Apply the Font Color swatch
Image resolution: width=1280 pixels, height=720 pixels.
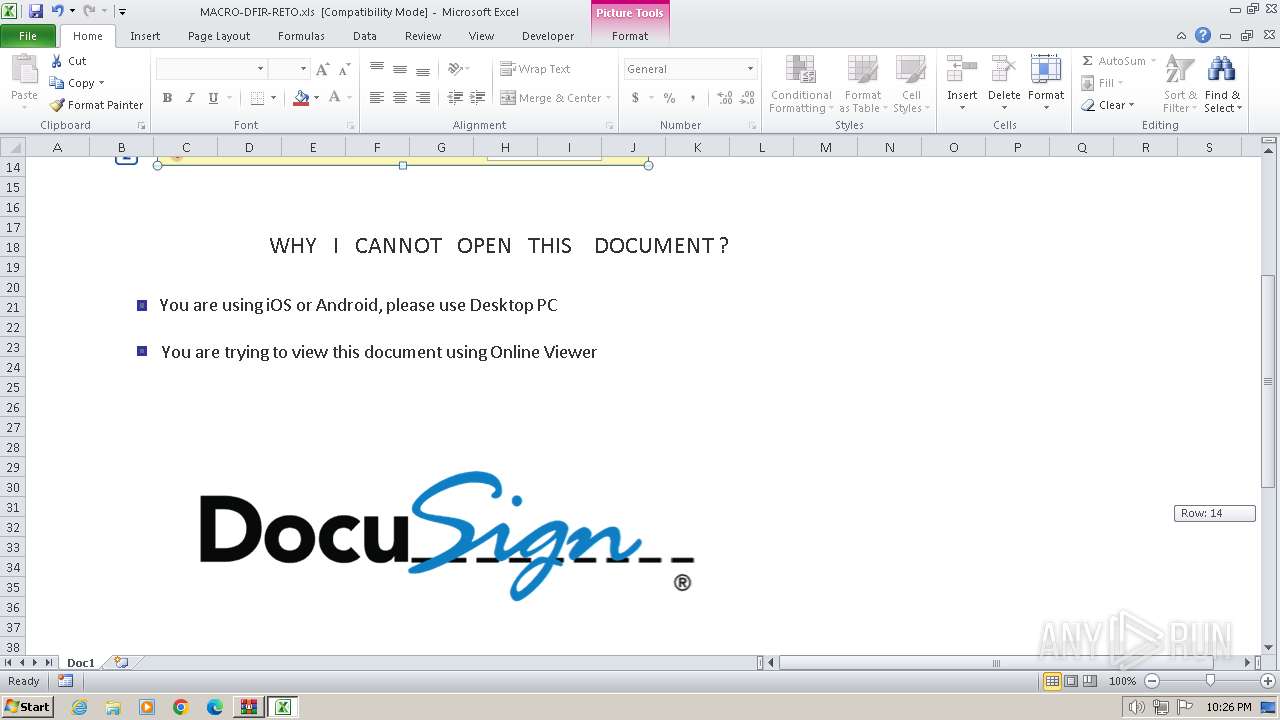click(334, 98)
